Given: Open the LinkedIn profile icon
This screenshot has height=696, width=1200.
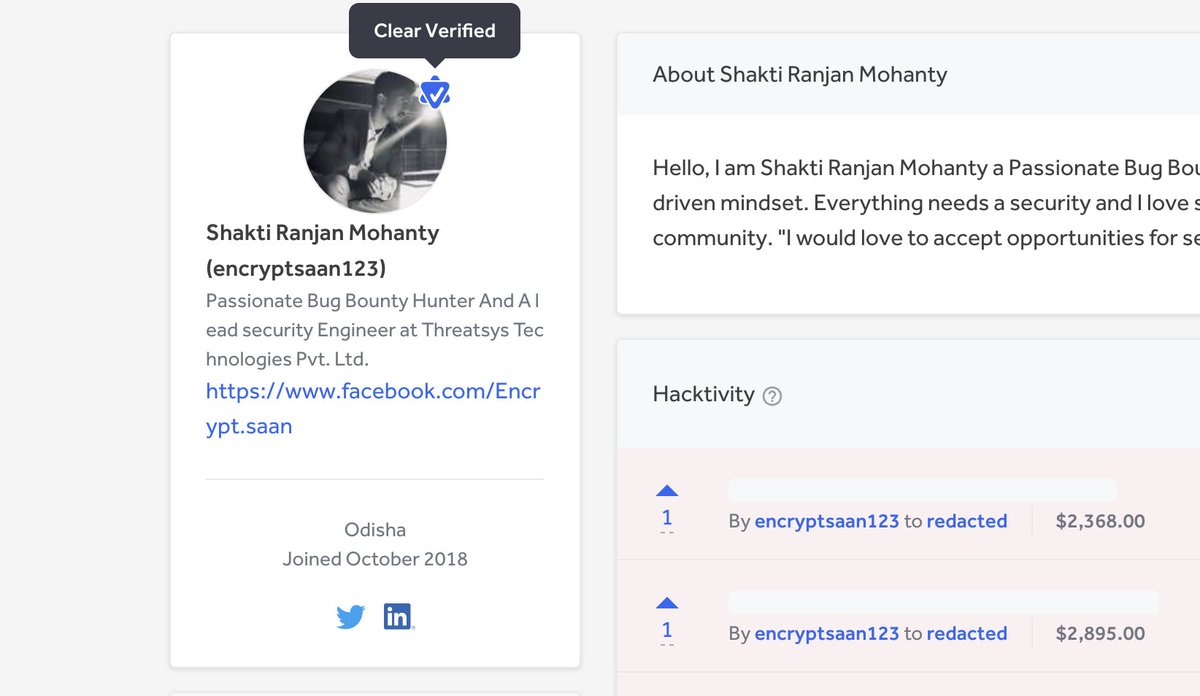Looking at the screenshot, I should pos(397,617).
